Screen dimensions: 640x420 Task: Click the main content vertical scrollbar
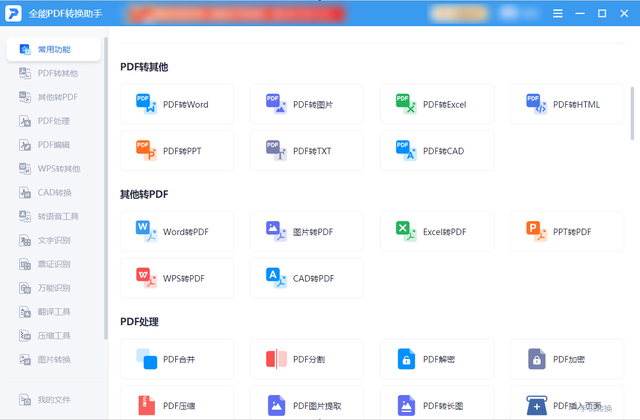632,113
